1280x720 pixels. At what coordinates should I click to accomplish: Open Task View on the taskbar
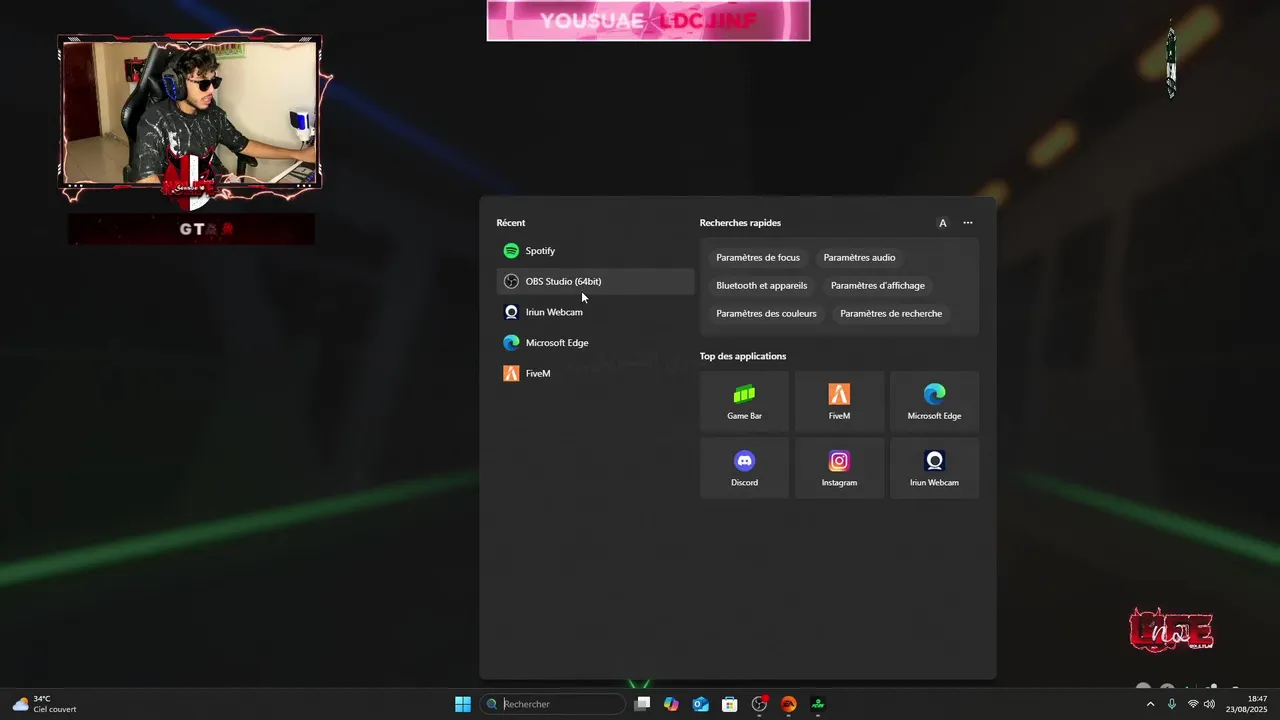(x=642, y=704)
